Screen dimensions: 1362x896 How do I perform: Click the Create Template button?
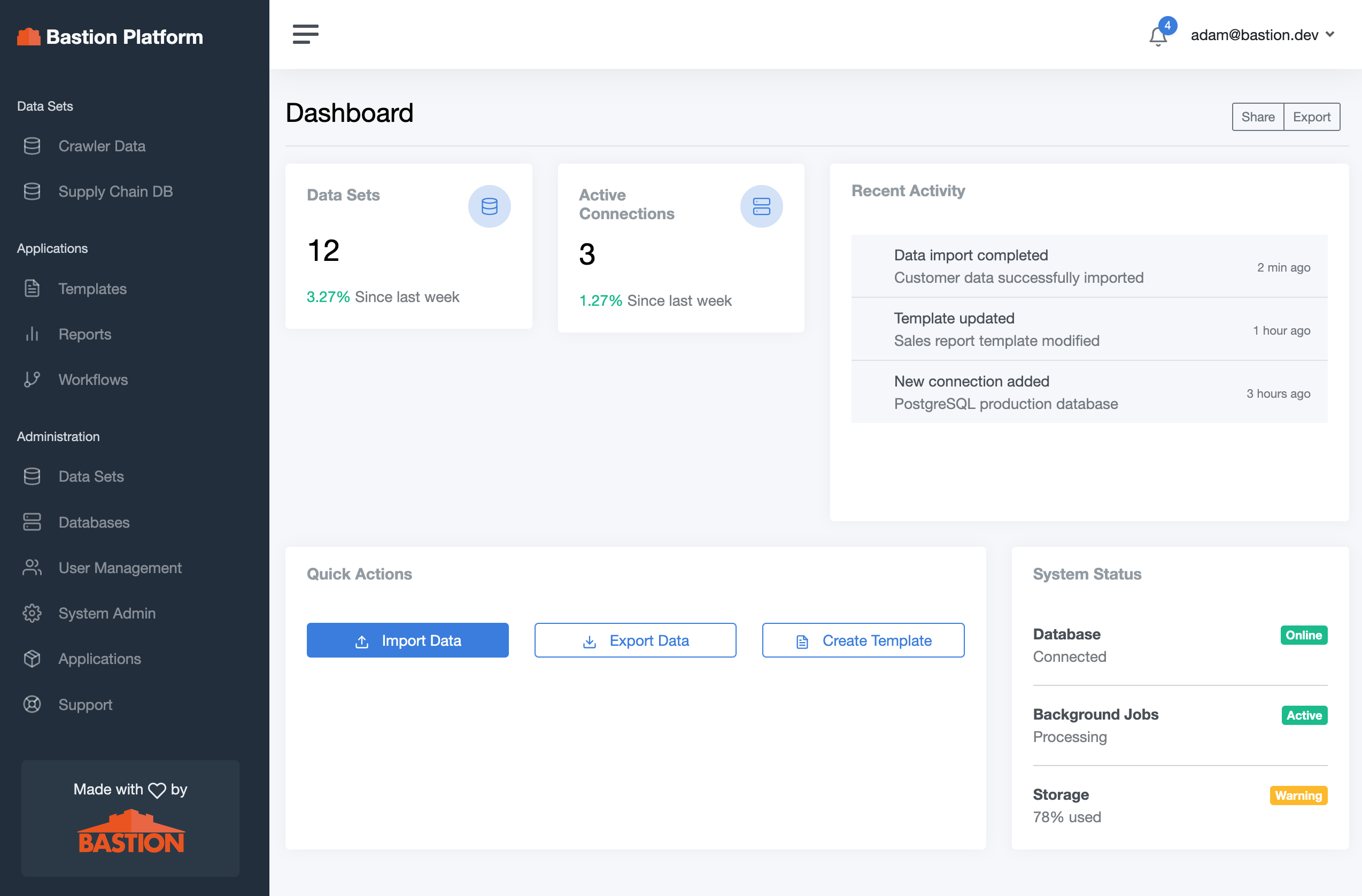coord(863,640)
